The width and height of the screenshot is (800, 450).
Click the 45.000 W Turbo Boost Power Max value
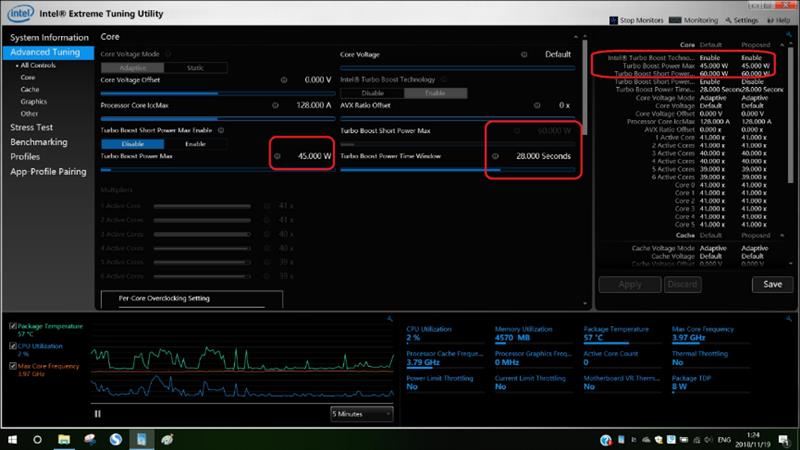(x=314, y=156)
